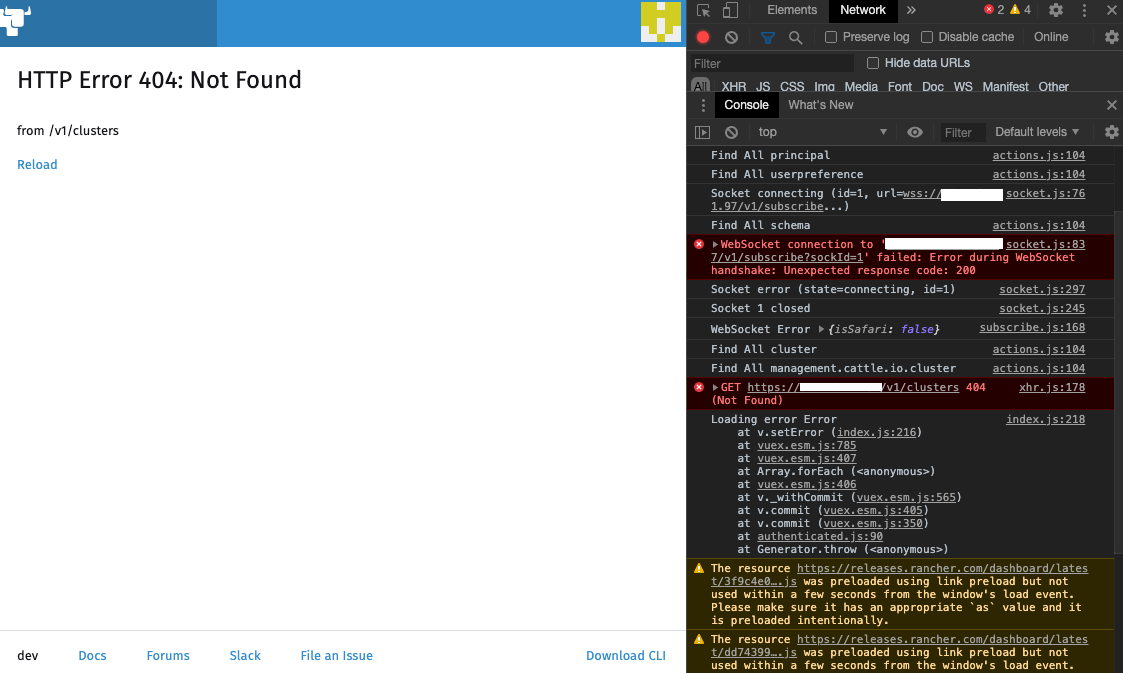Select the JS request filter
Viewport: 1123px width, 673px height.
(x=763, y=87)
